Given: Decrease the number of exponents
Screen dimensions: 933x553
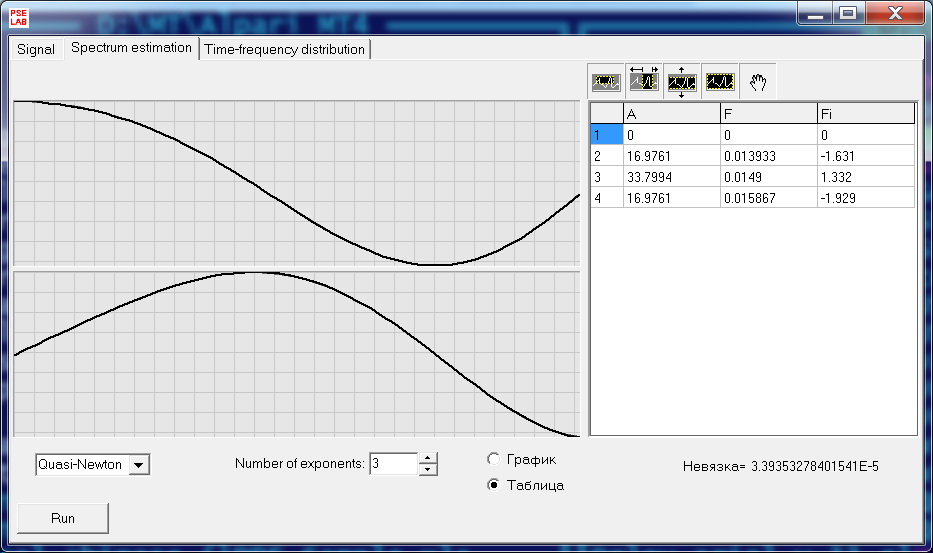Looking at the screenshot, I should click(428, 469).
